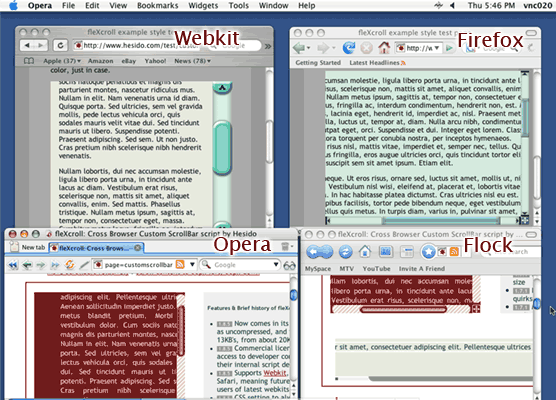The height and width of the screenshot is (400, 556).
Task: Open MTV bookmark in Flock
Action: click(346, 269)
